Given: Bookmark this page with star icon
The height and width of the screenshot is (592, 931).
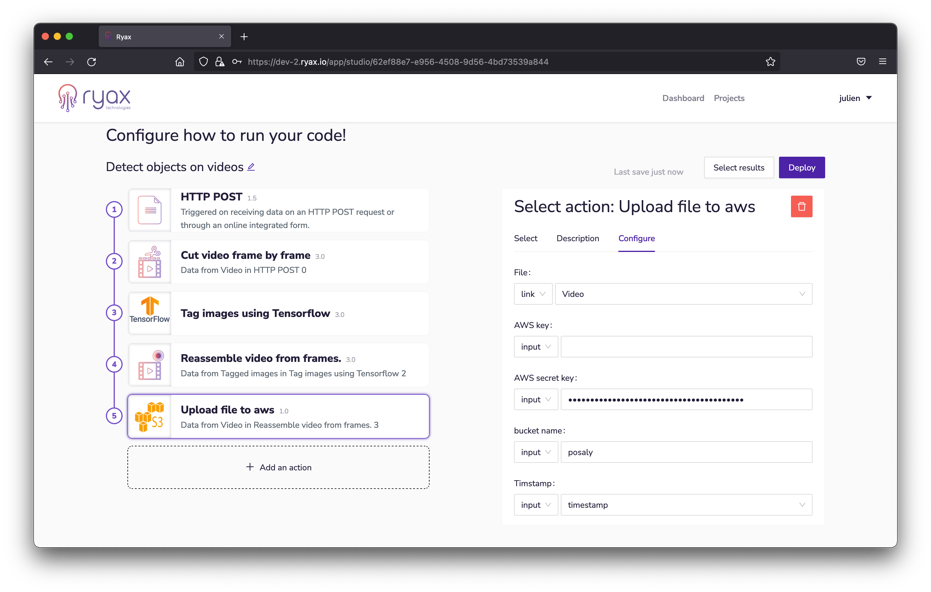Looking at the screenshot, I should 770,62.
